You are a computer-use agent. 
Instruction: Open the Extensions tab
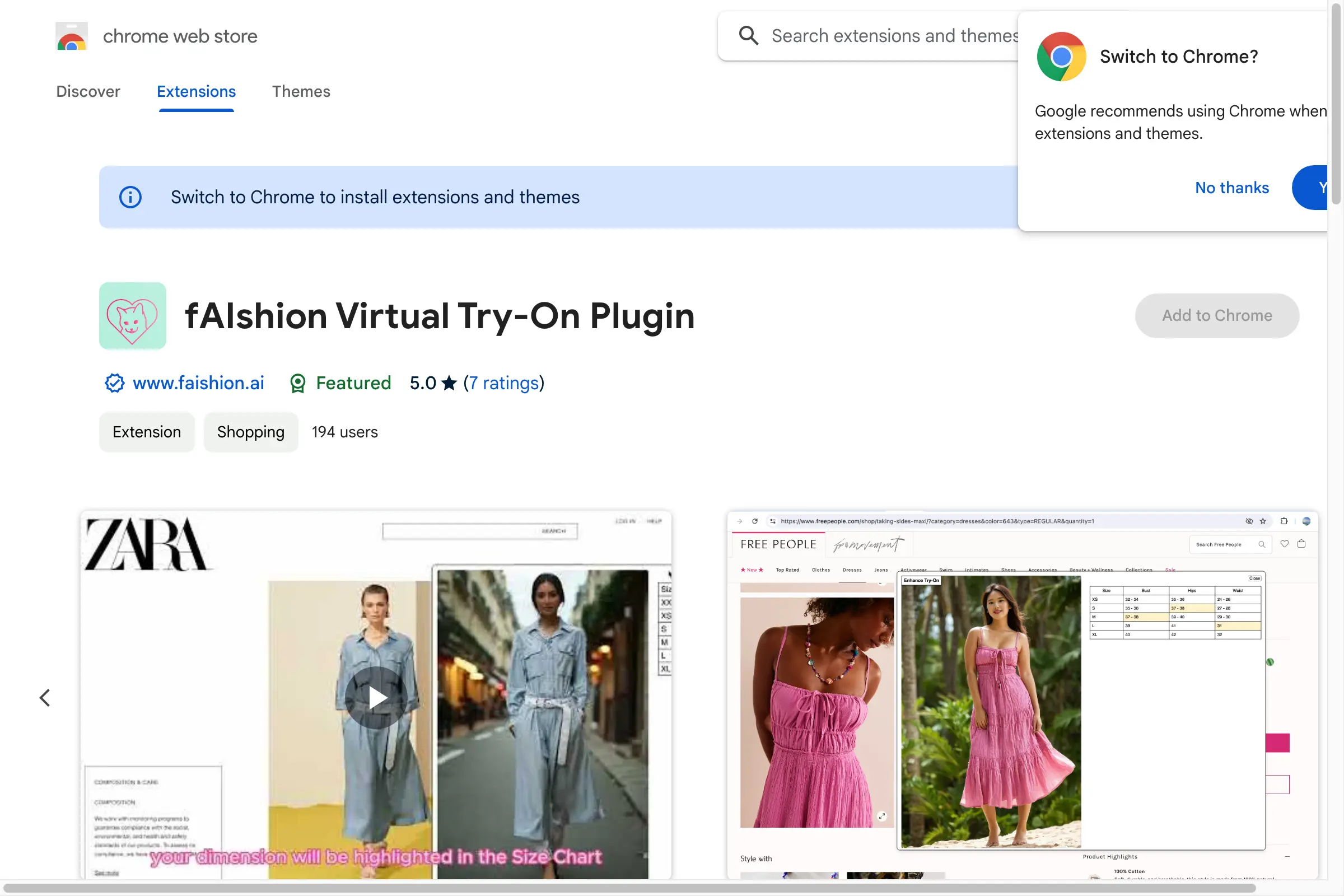[196, 91]
